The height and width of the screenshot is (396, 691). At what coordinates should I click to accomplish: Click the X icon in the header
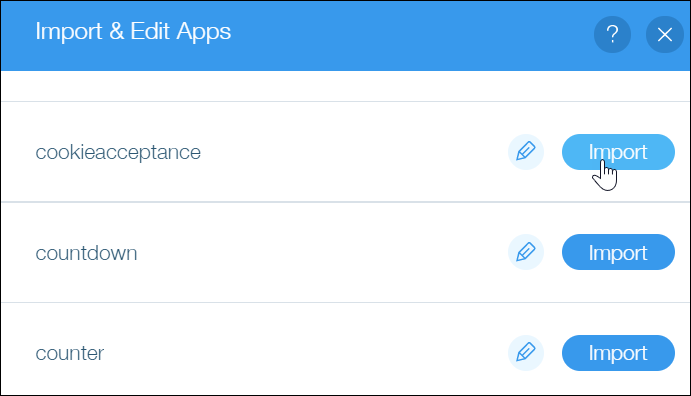(x=665, y=34)
